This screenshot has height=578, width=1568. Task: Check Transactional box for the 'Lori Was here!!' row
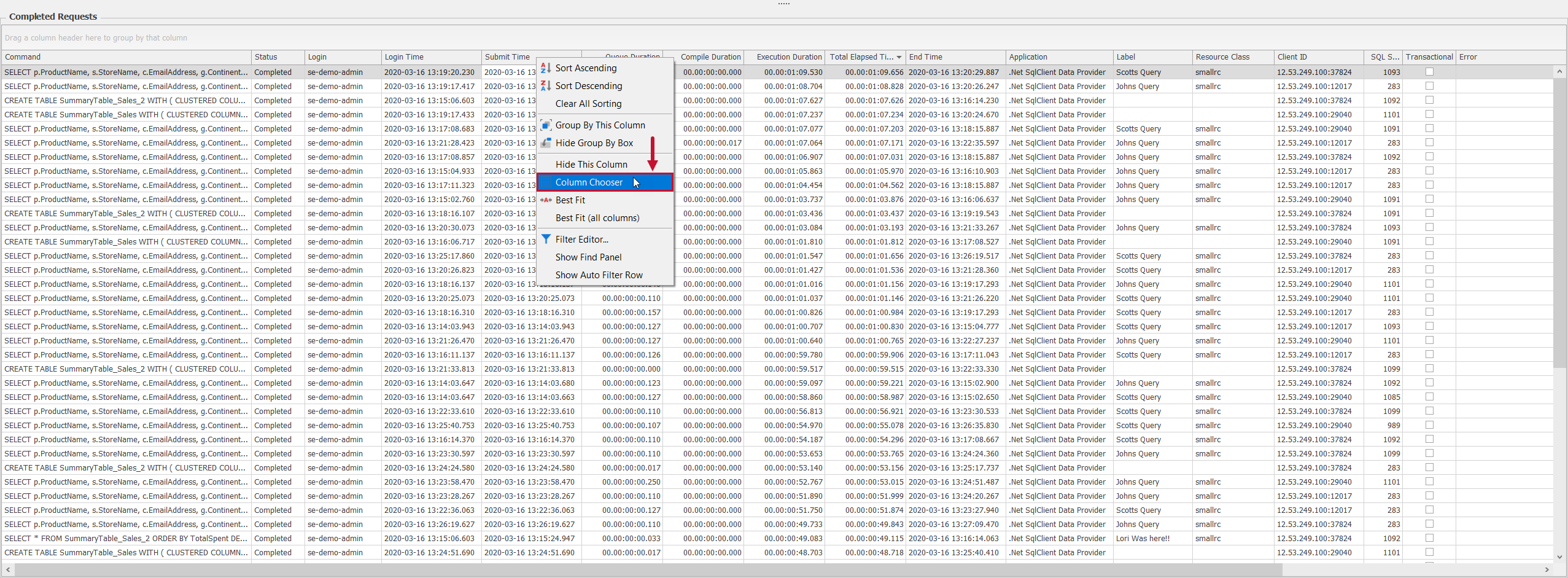coord(1429,538)
